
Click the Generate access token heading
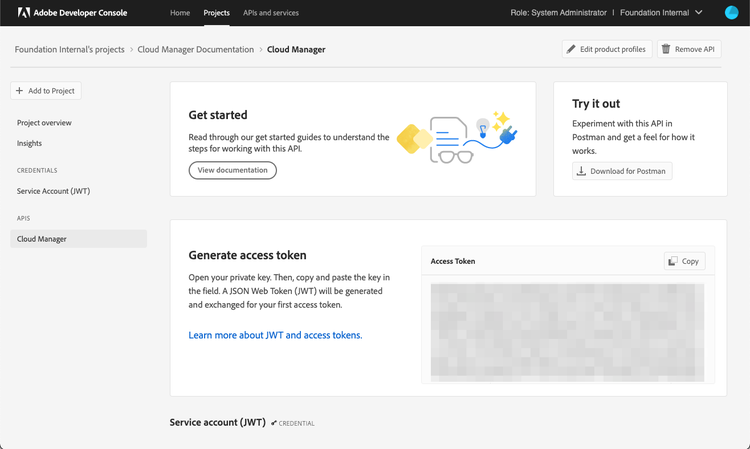247,255
